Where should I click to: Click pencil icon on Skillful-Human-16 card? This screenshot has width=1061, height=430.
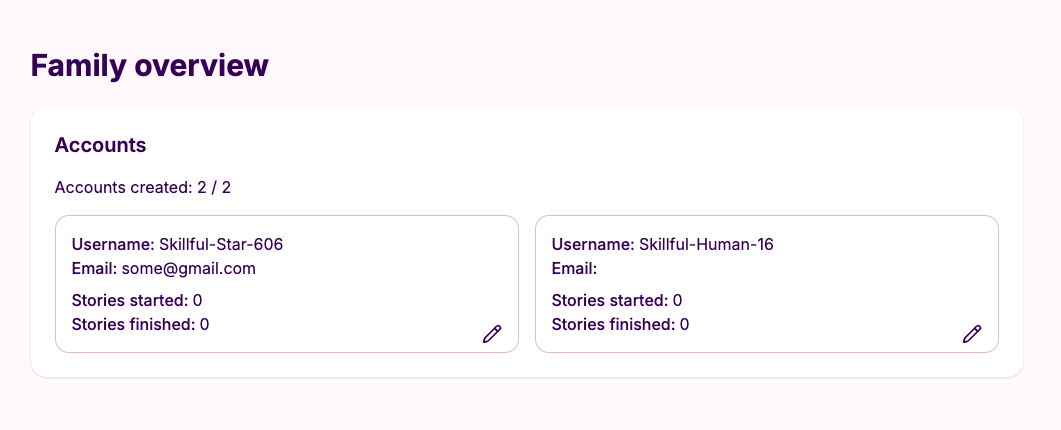[972, 334]
